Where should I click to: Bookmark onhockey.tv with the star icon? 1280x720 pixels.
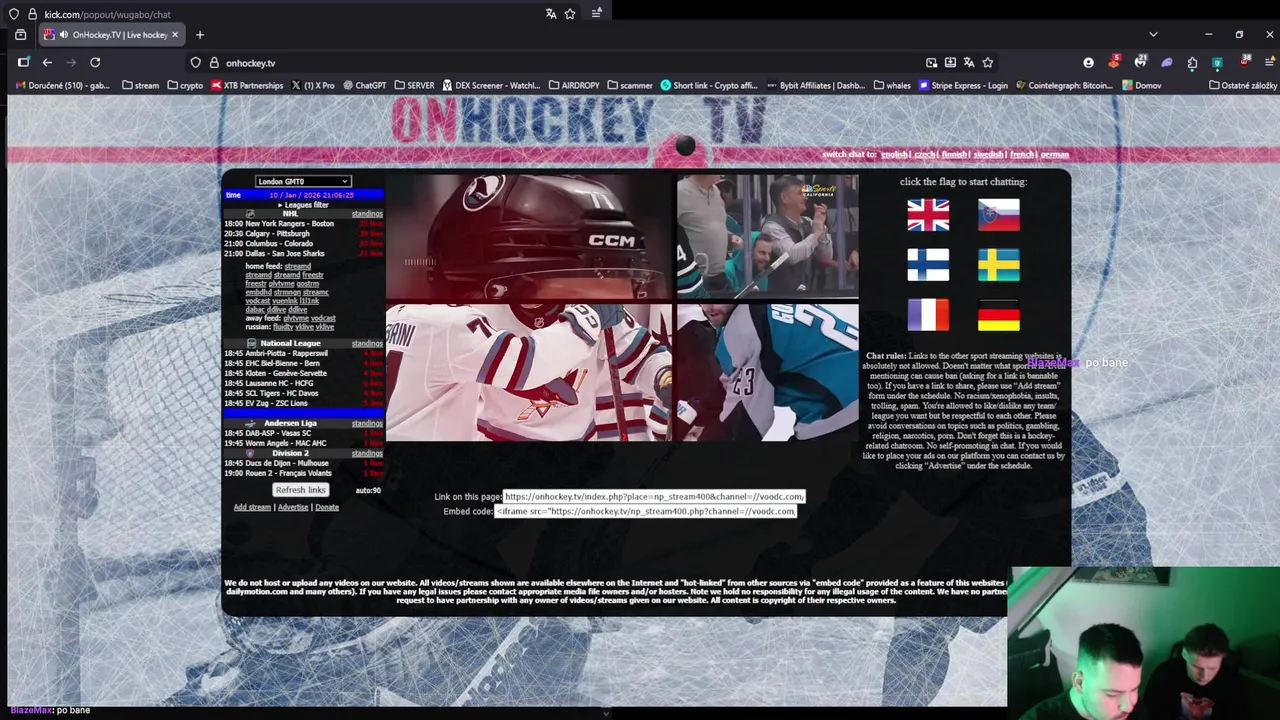(x=988, y=62)
